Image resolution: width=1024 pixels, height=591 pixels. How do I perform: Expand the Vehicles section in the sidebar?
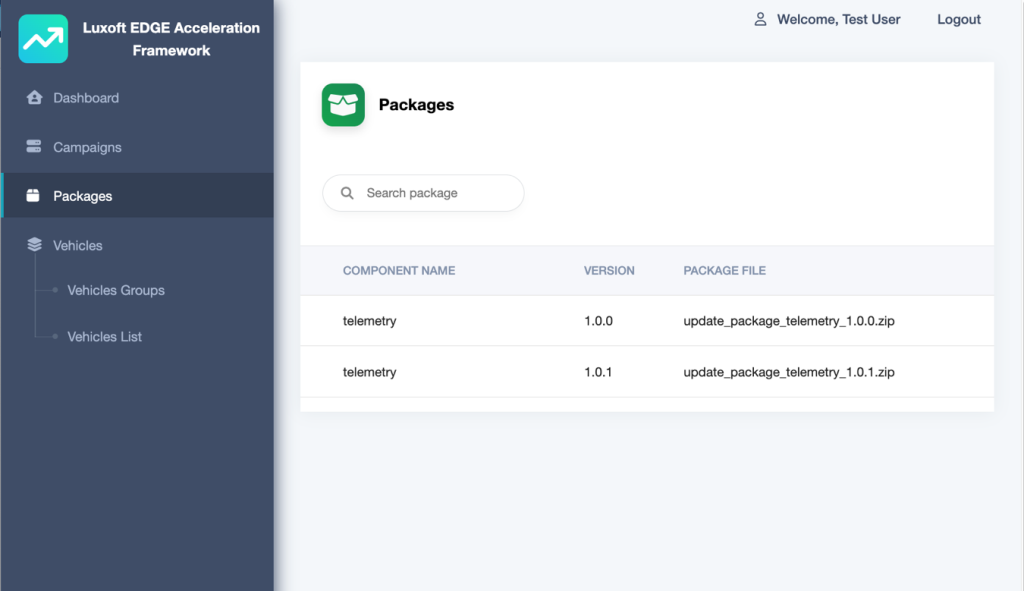[78, 244]
